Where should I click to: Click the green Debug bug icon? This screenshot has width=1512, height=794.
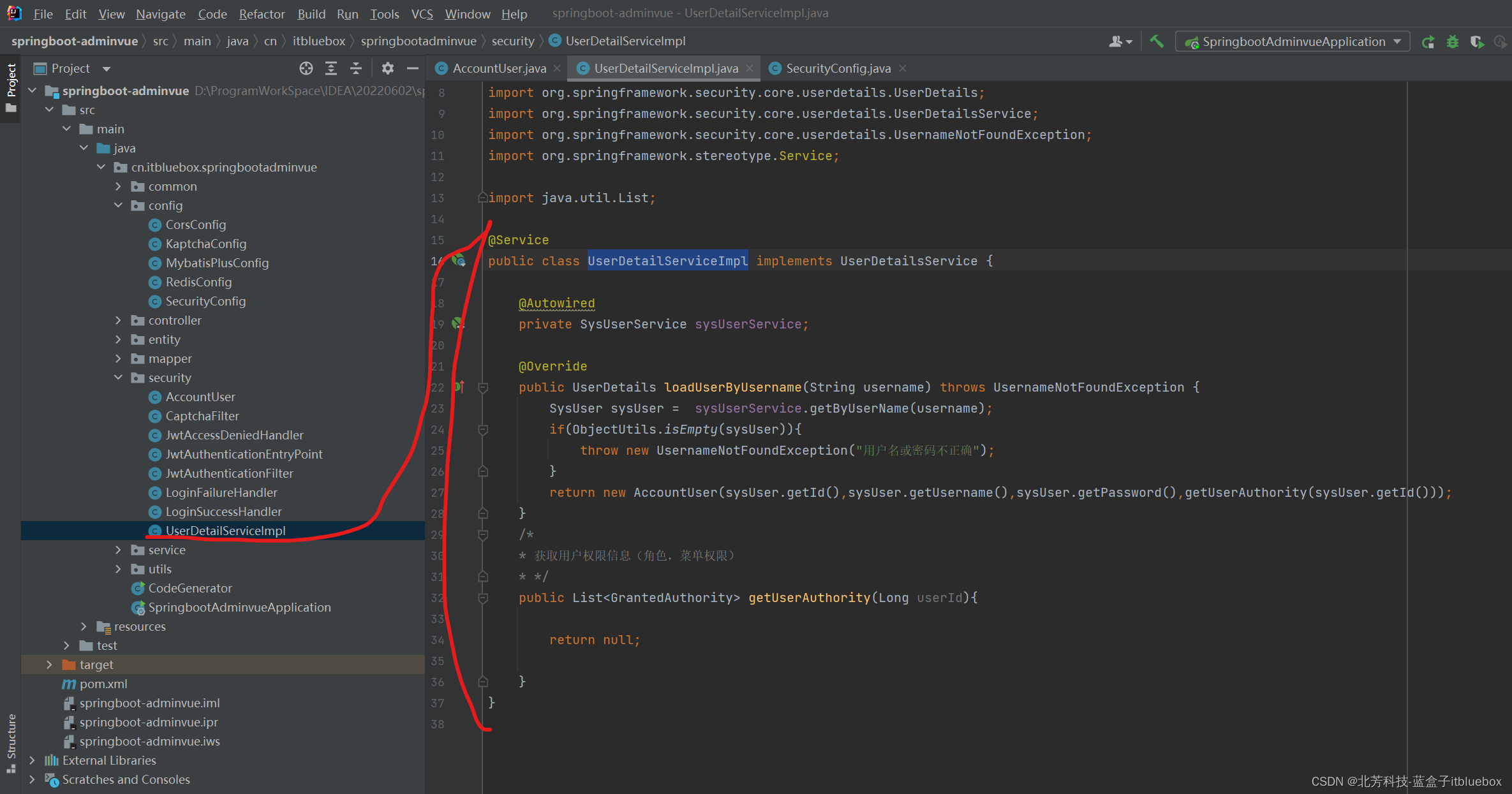1453,42
